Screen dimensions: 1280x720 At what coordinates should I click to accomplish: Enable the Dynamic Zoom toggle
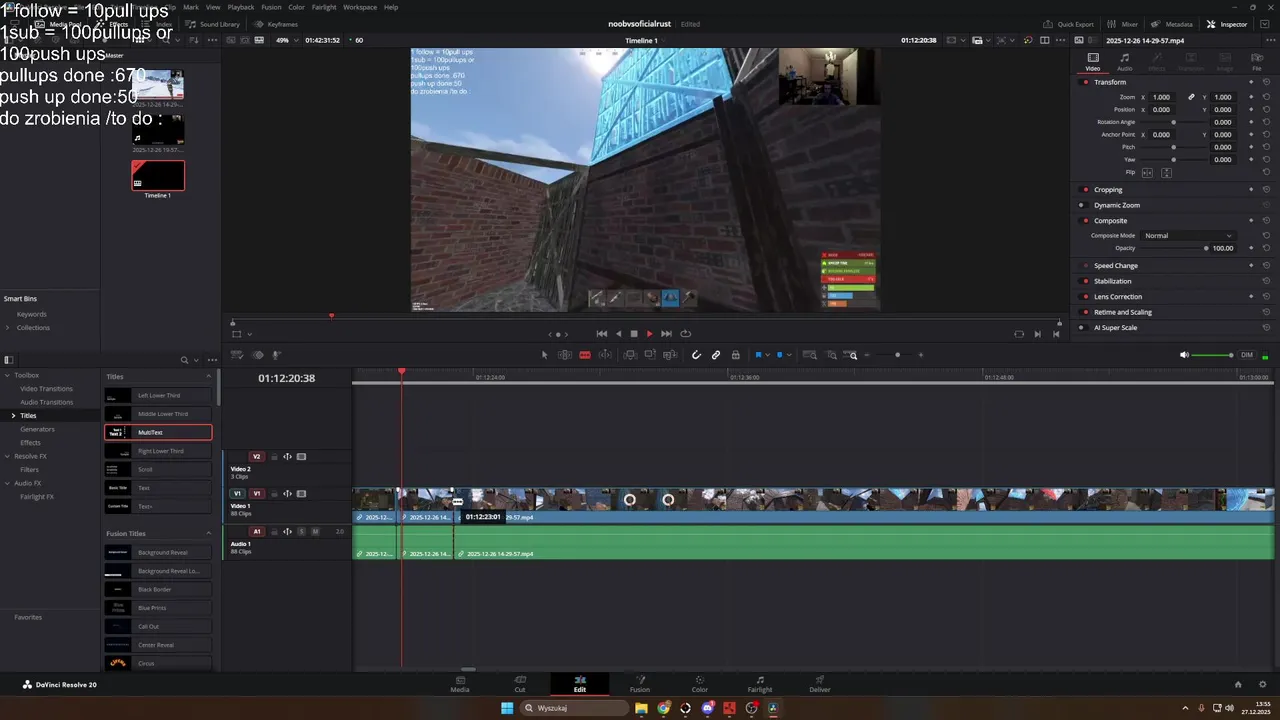1082,205
